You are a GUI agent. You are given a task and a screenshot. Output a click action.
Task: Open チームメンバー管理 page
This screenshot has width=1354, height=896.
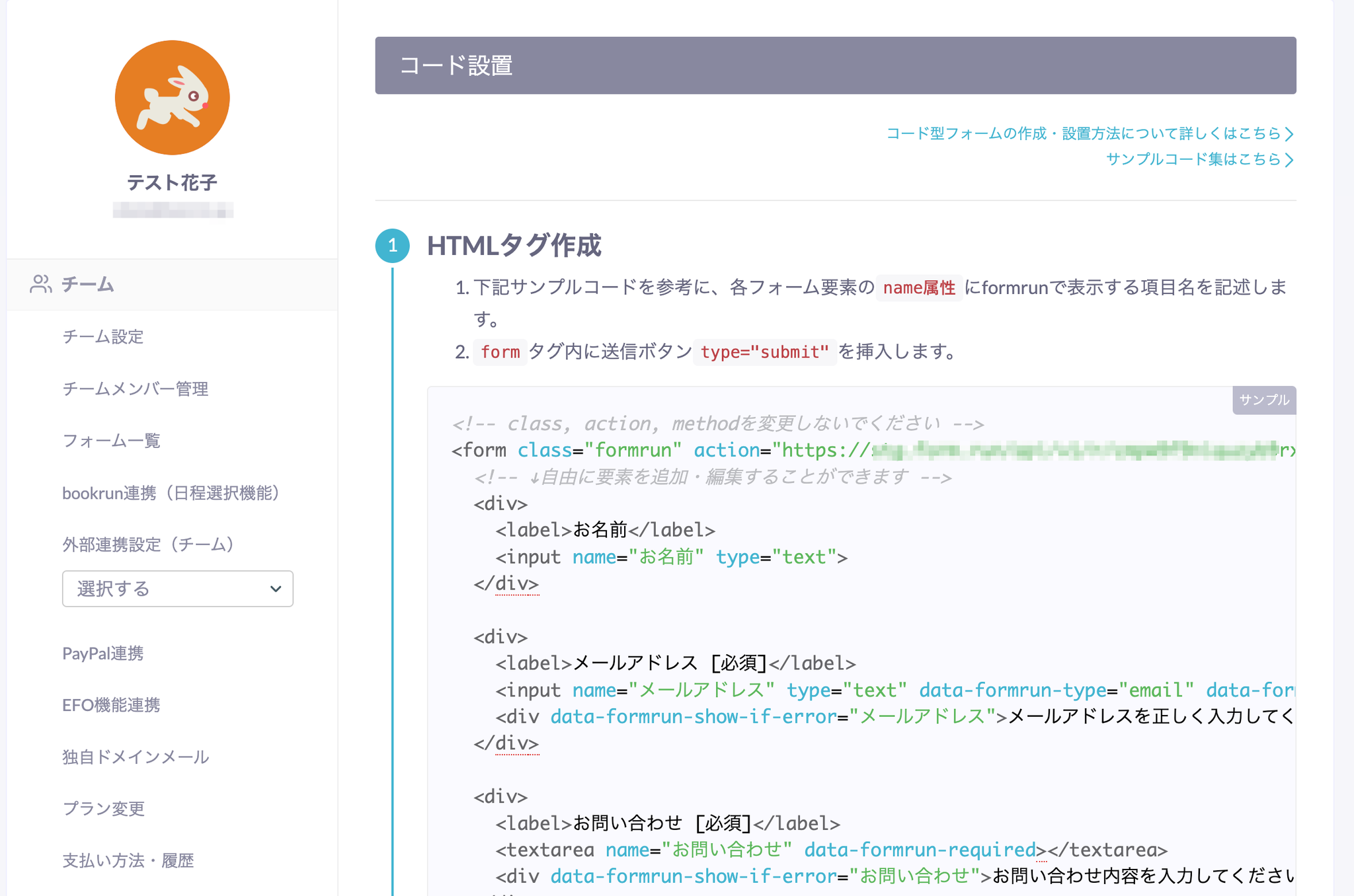(135, 389)
